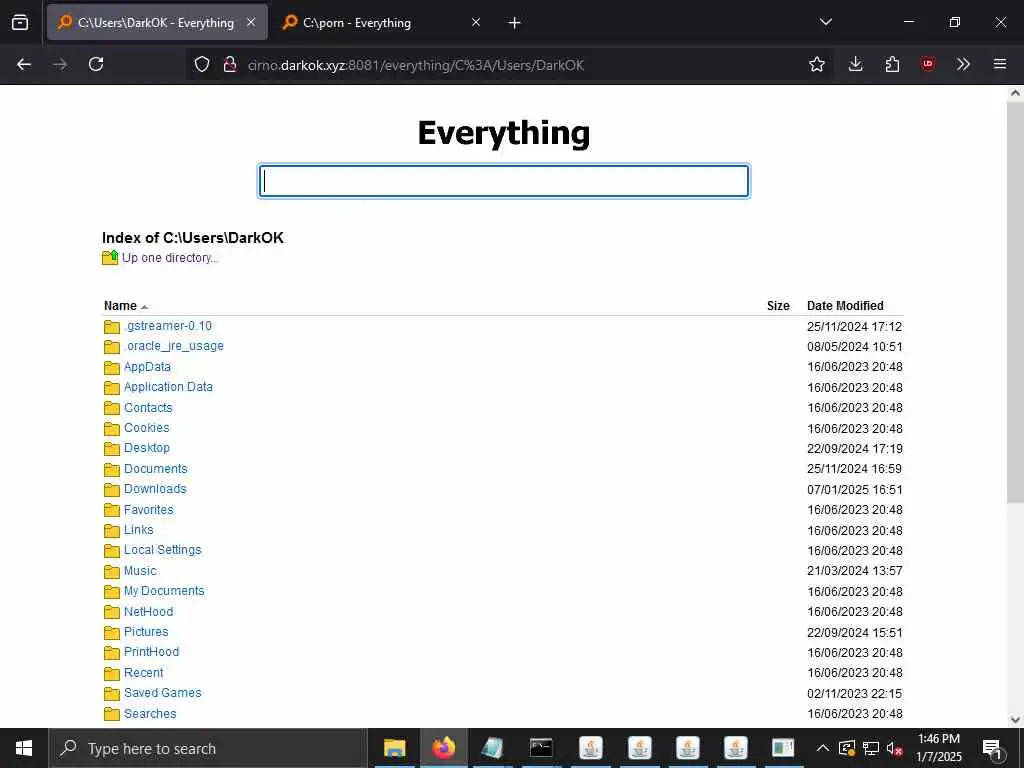Viewport: 1024px width, 768px height.
Task: Open the Firefox View icon
Action: pos(20,23)
